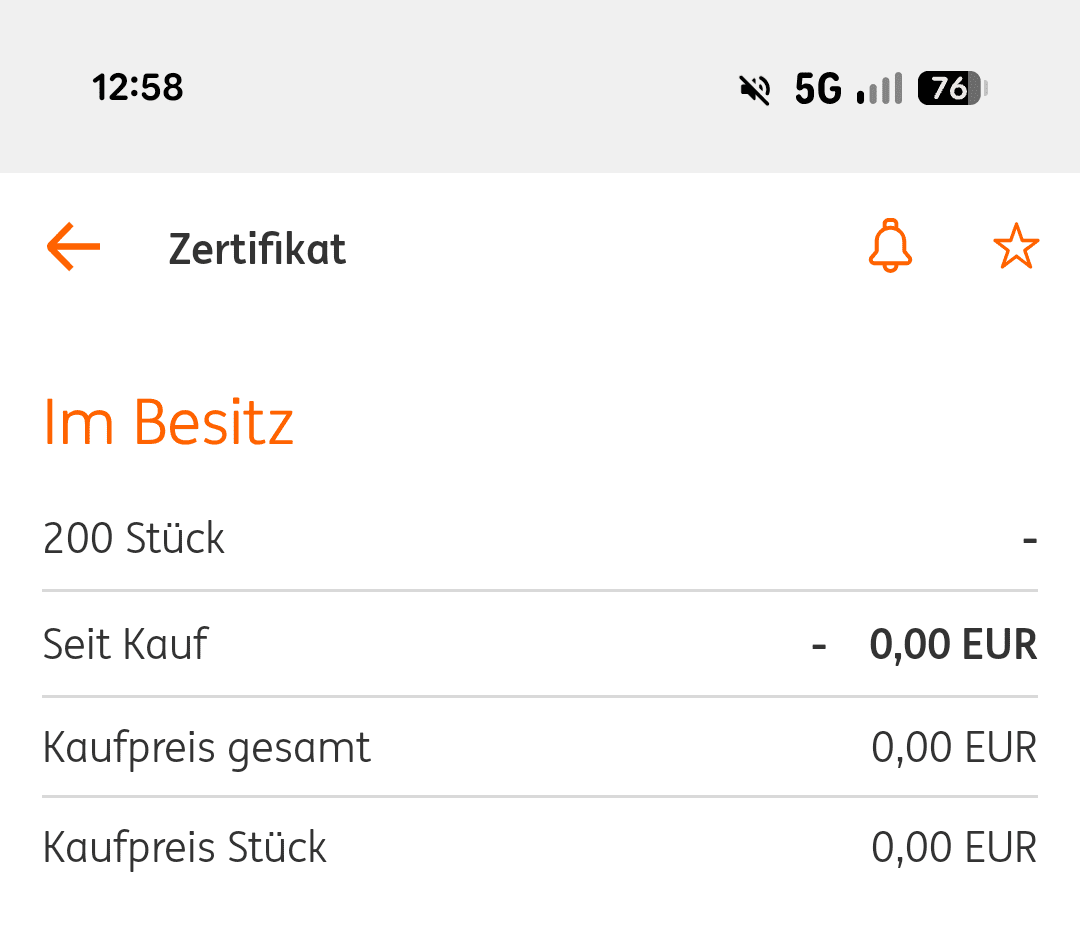Tap the orange back arrow

73,247
